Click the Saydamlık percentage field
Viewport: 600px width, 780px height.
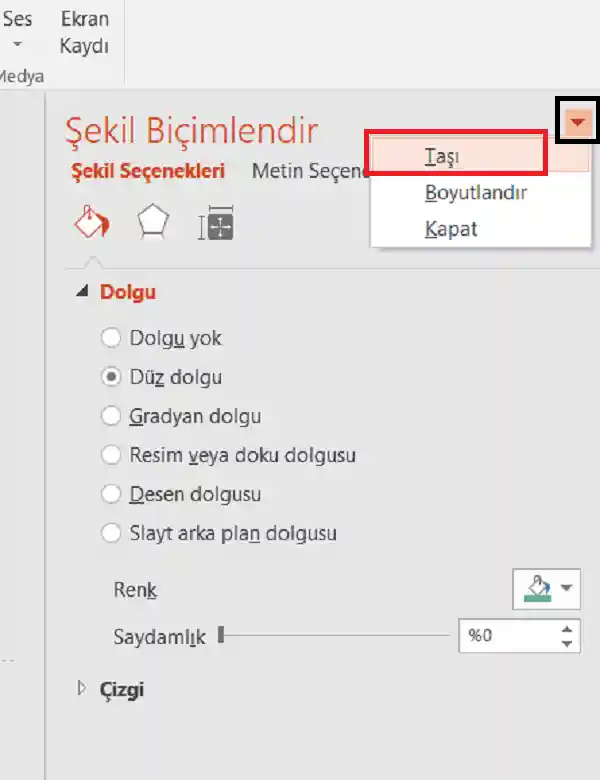click(506, 635)
